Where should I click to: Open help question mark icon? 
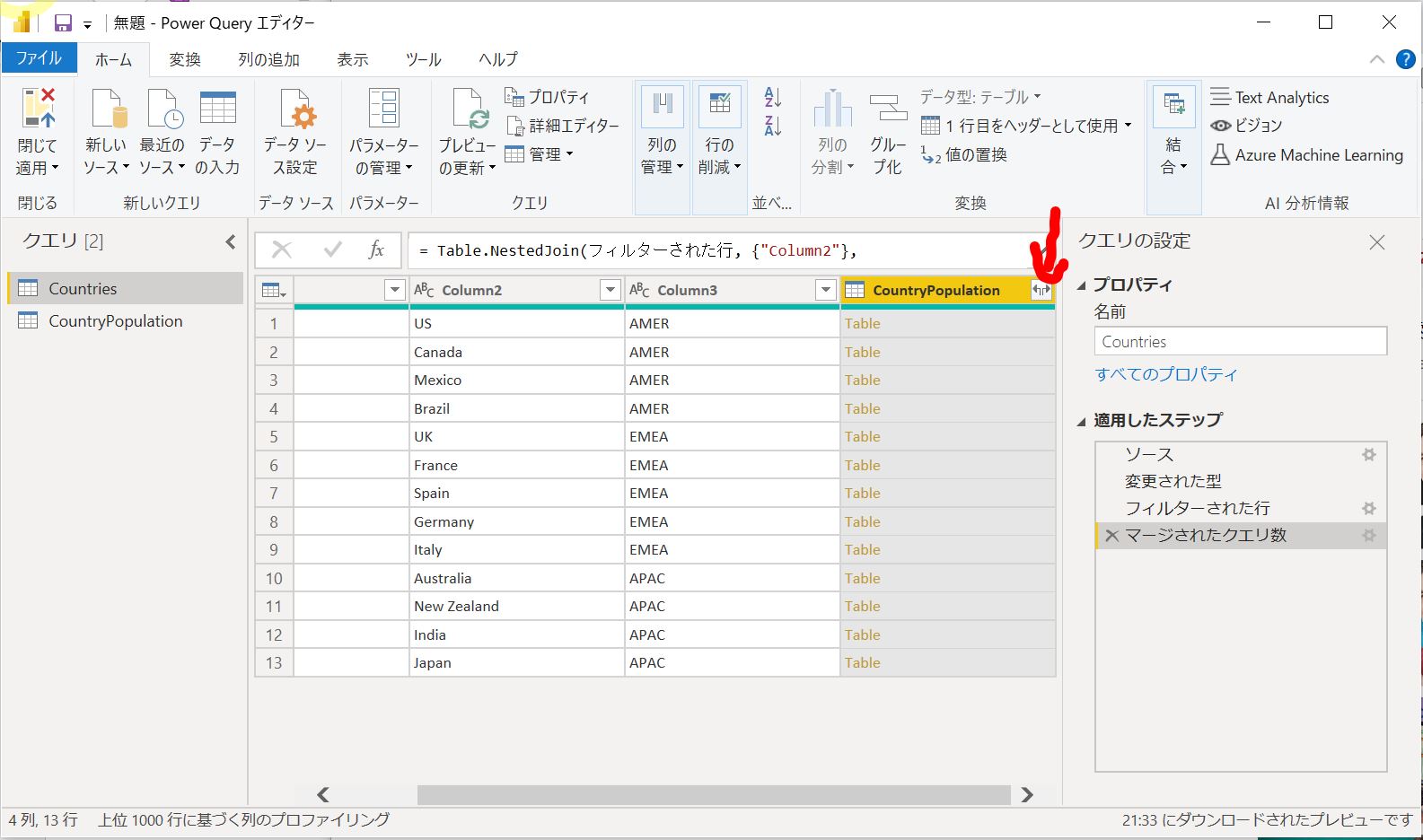coord(1406,60)
